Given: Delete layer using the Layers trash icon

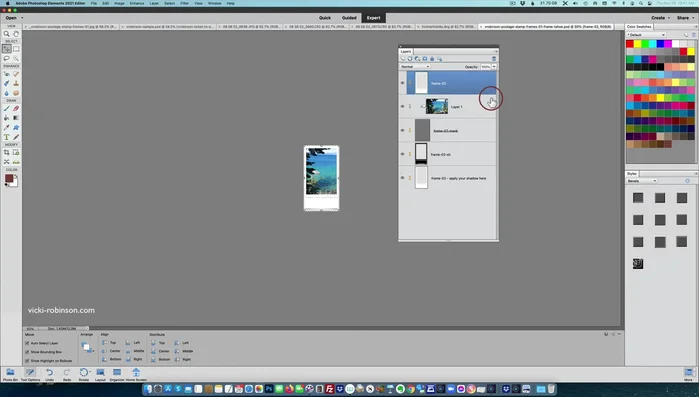Looking at the screenshot, I should 493,59.
